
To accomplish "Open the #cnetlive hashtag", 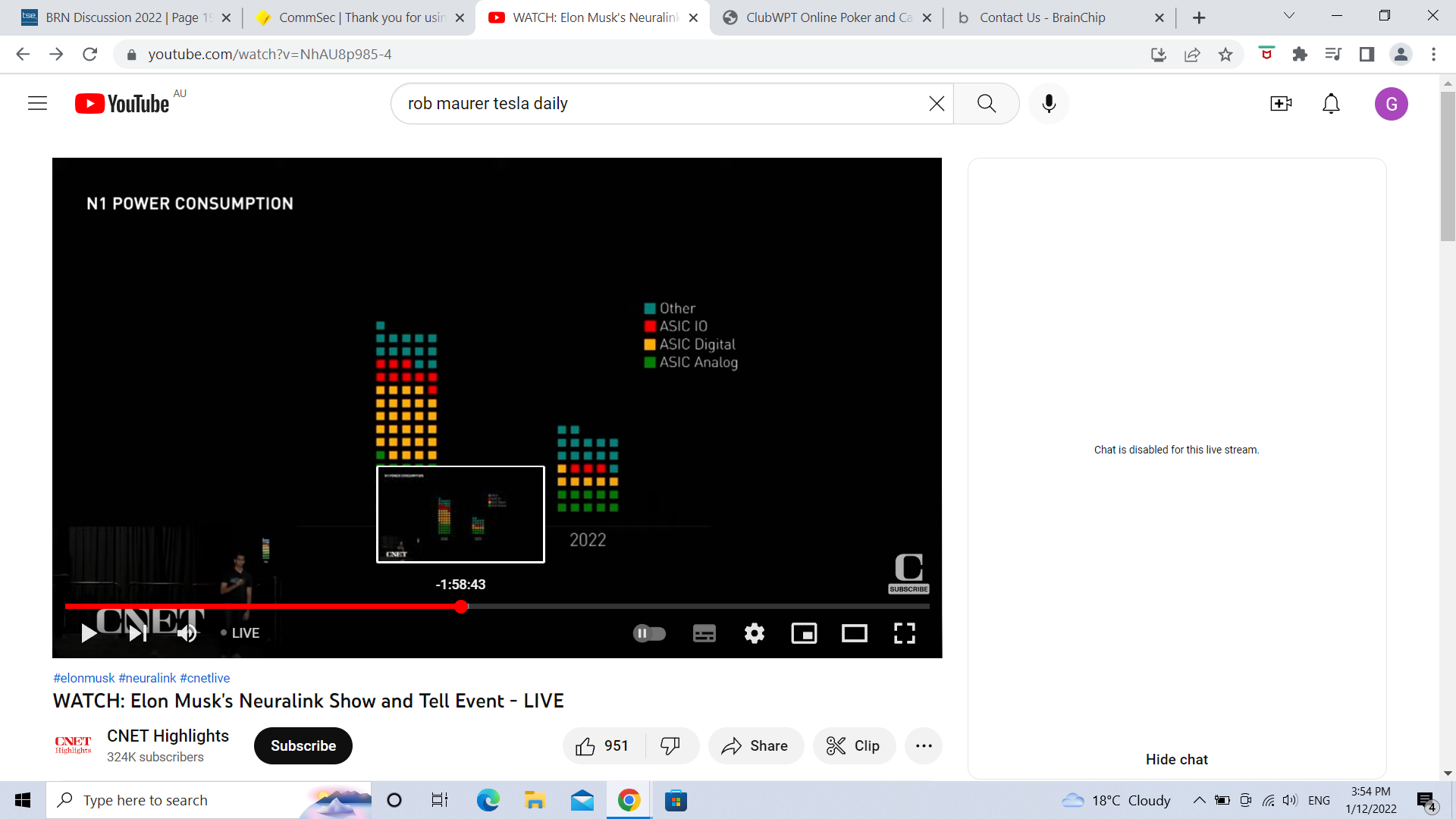I will [205, 678].
